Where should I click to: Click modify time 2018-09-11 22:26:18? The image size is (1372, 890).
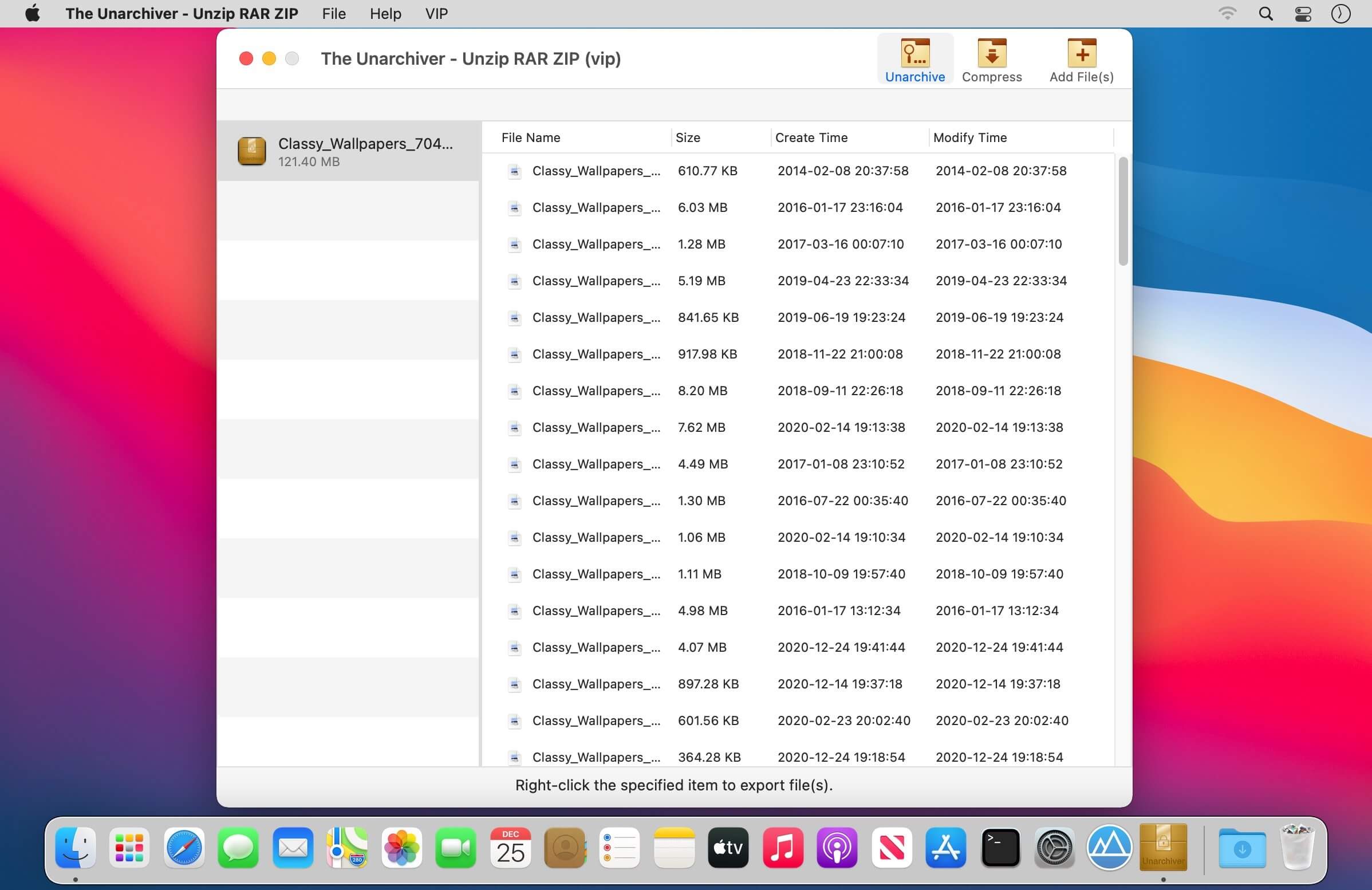click(998, 391)
